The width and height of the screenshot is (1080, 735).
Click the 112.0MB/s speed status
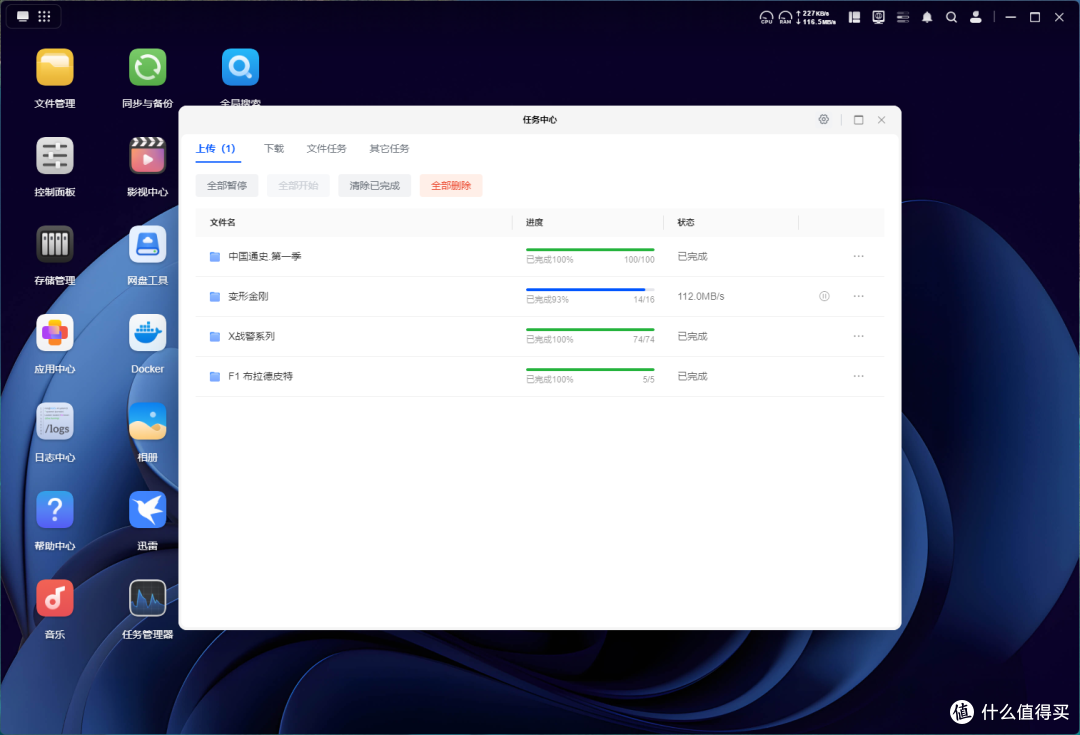point(700,296)
